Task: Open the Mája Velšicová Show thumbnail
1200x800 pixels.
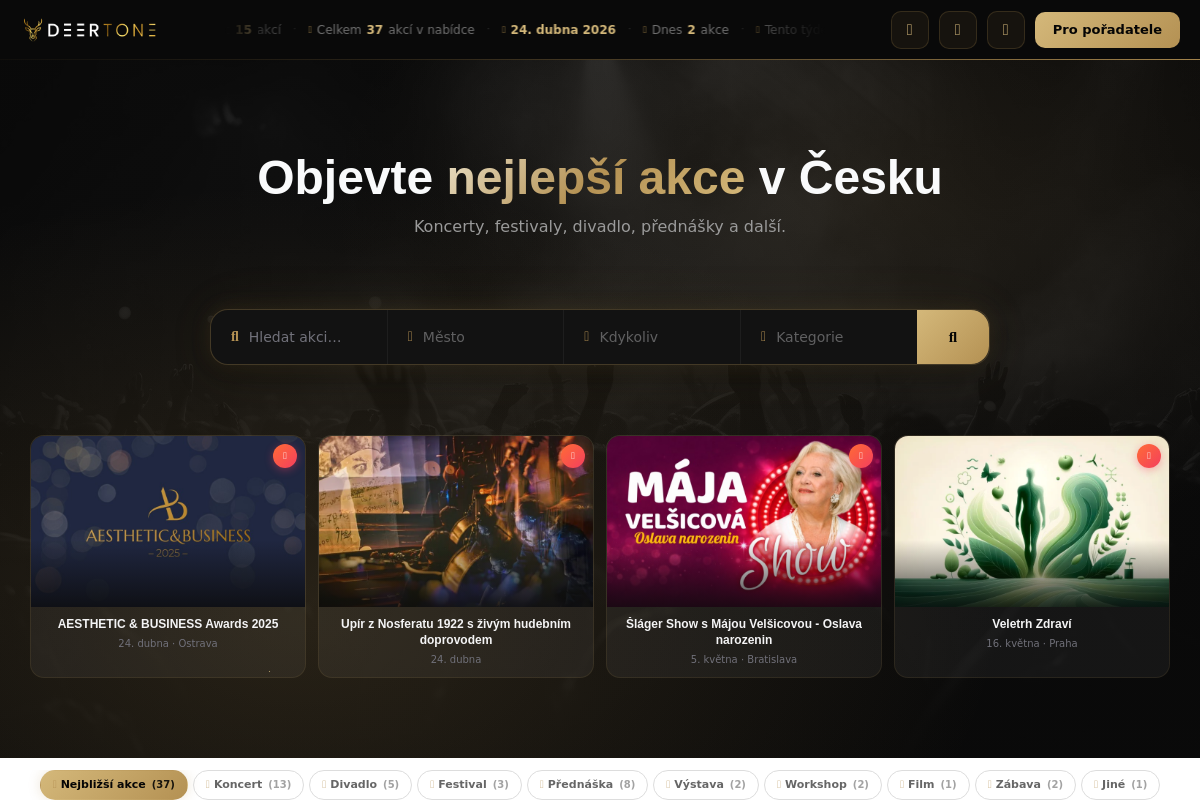Action: [x=744, y=521]
